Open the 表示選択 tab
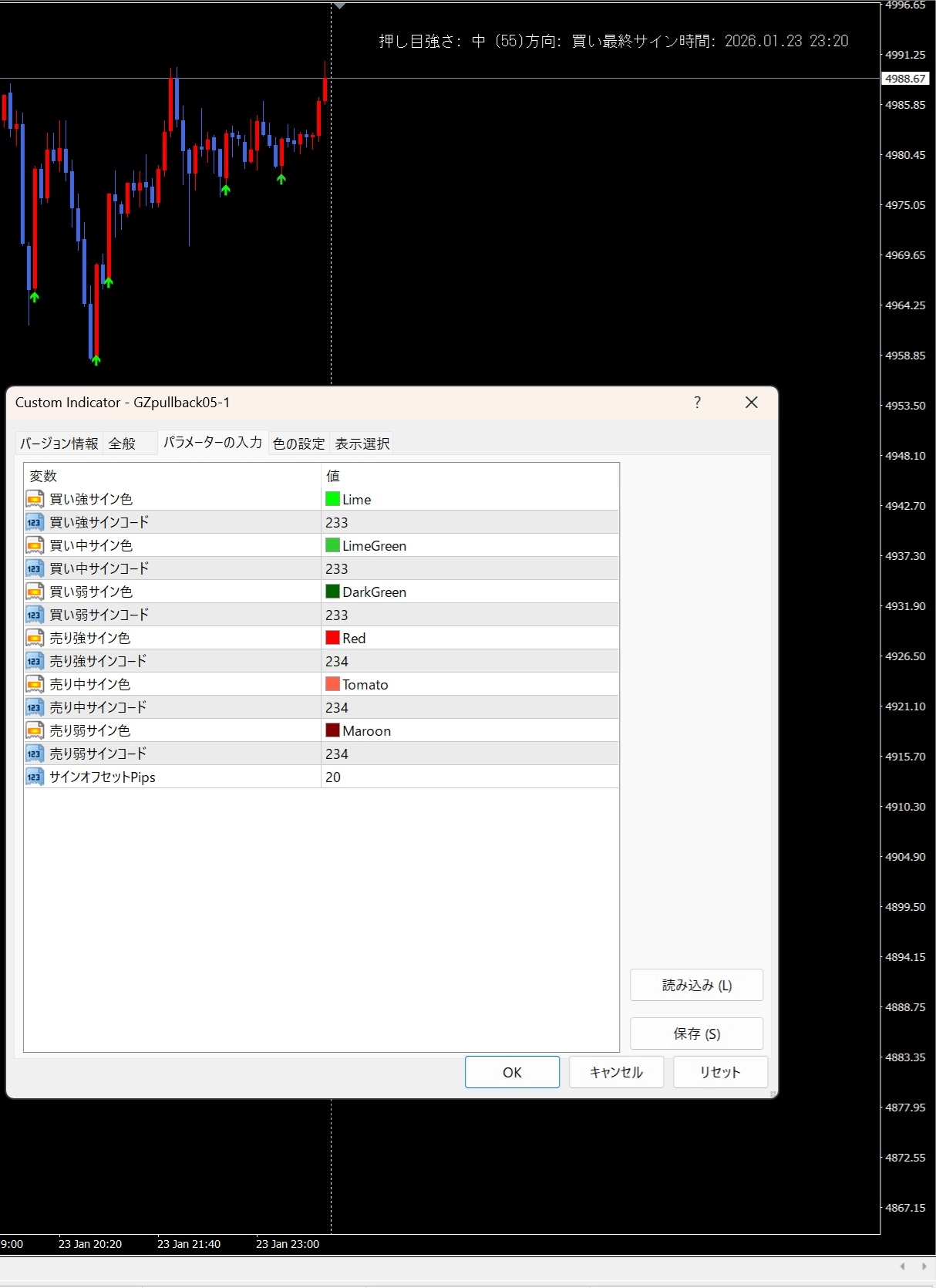This screenshot has width=936, height=1288. [362, 443]
